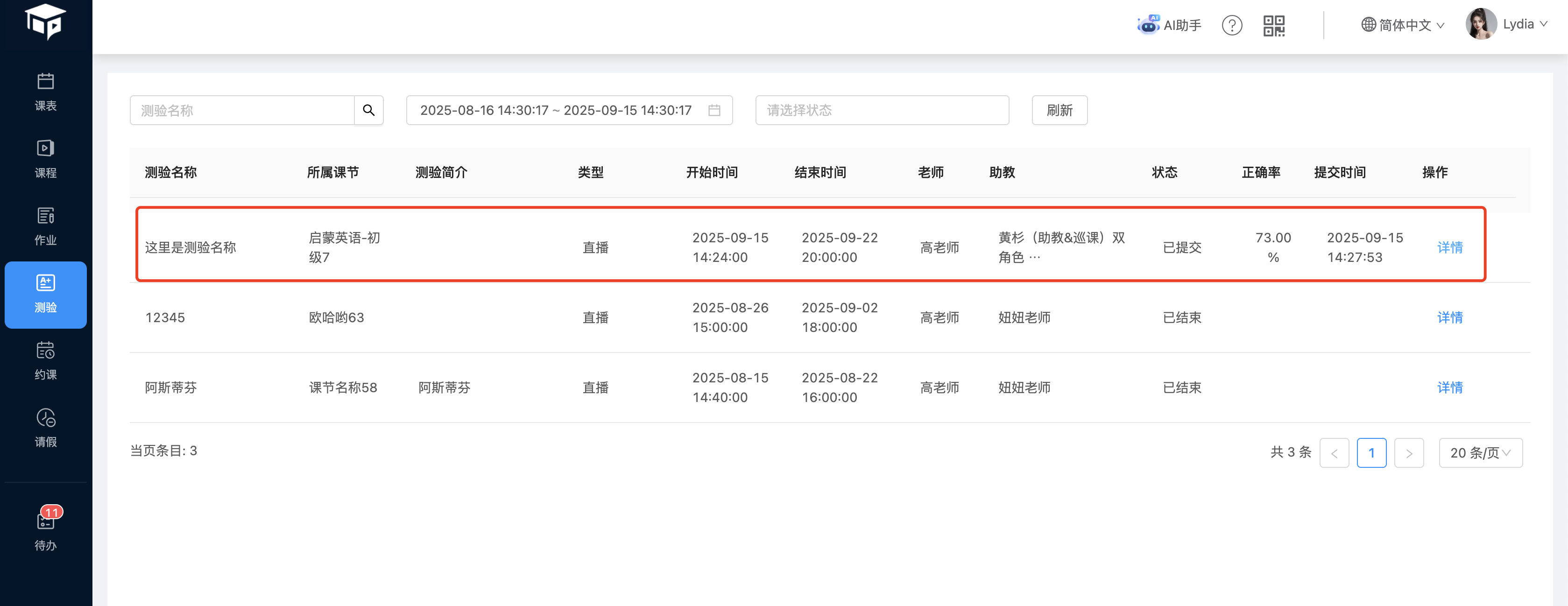Expand the 请选择状态 status dropdown

[x=882, y=110]
